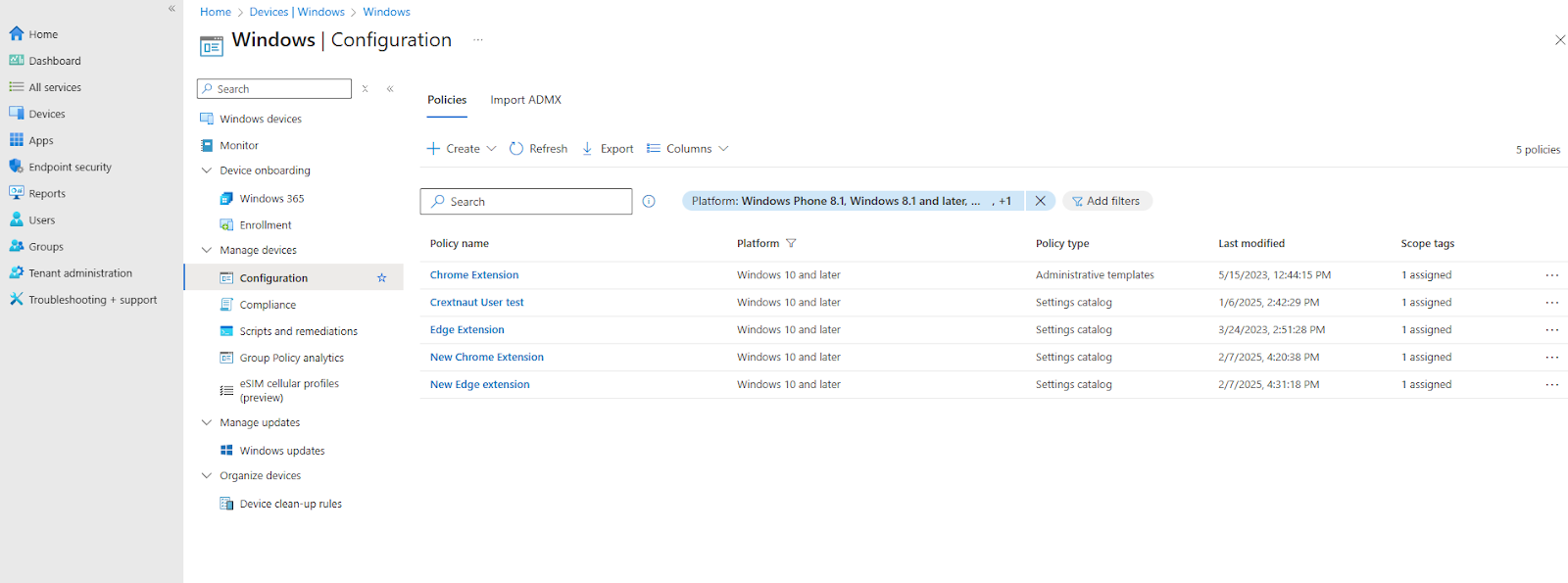Switch to the Import ADMX tab
The width and height of the screenshot is (1568, 583).
pyautogui.click(x=525, y=100)
